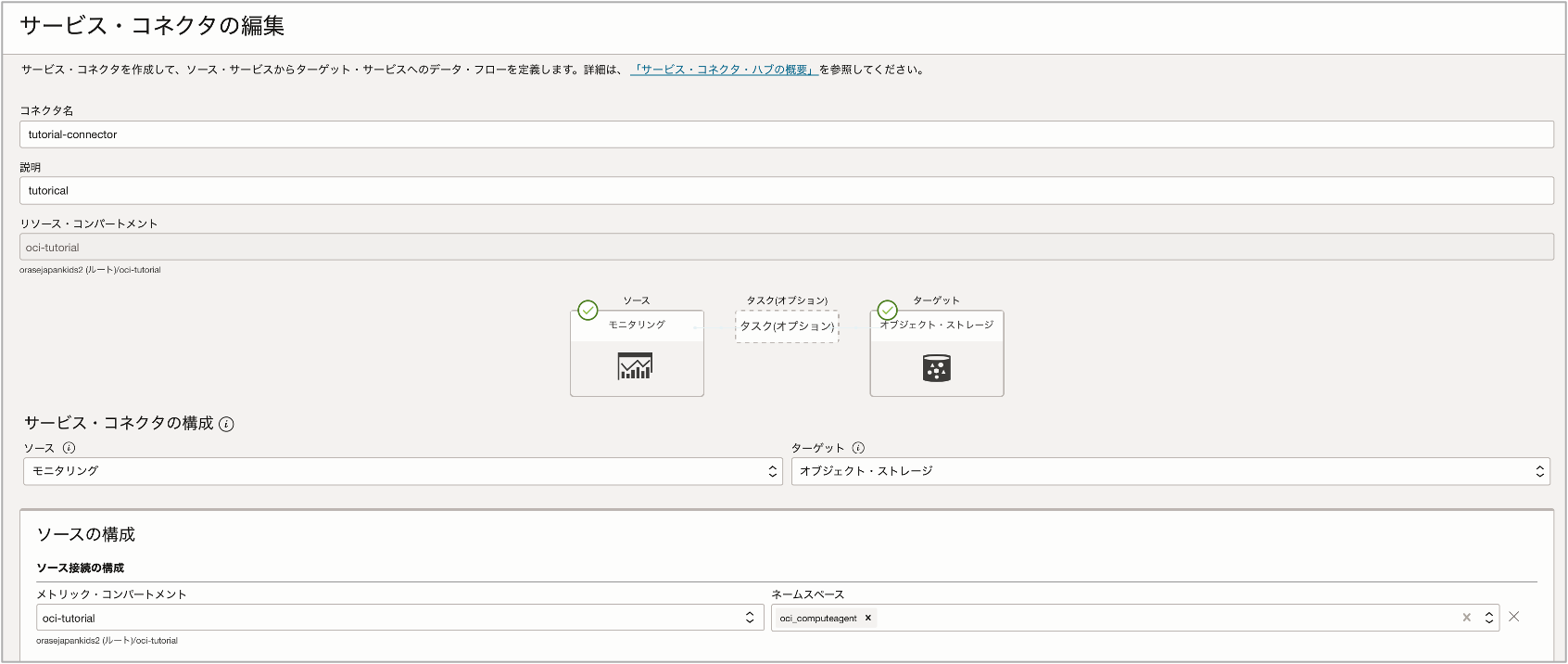Click the コネクタ名 field containing tutorial-connector
Viewport: 1568px width, 664px height.
(786, 134)
